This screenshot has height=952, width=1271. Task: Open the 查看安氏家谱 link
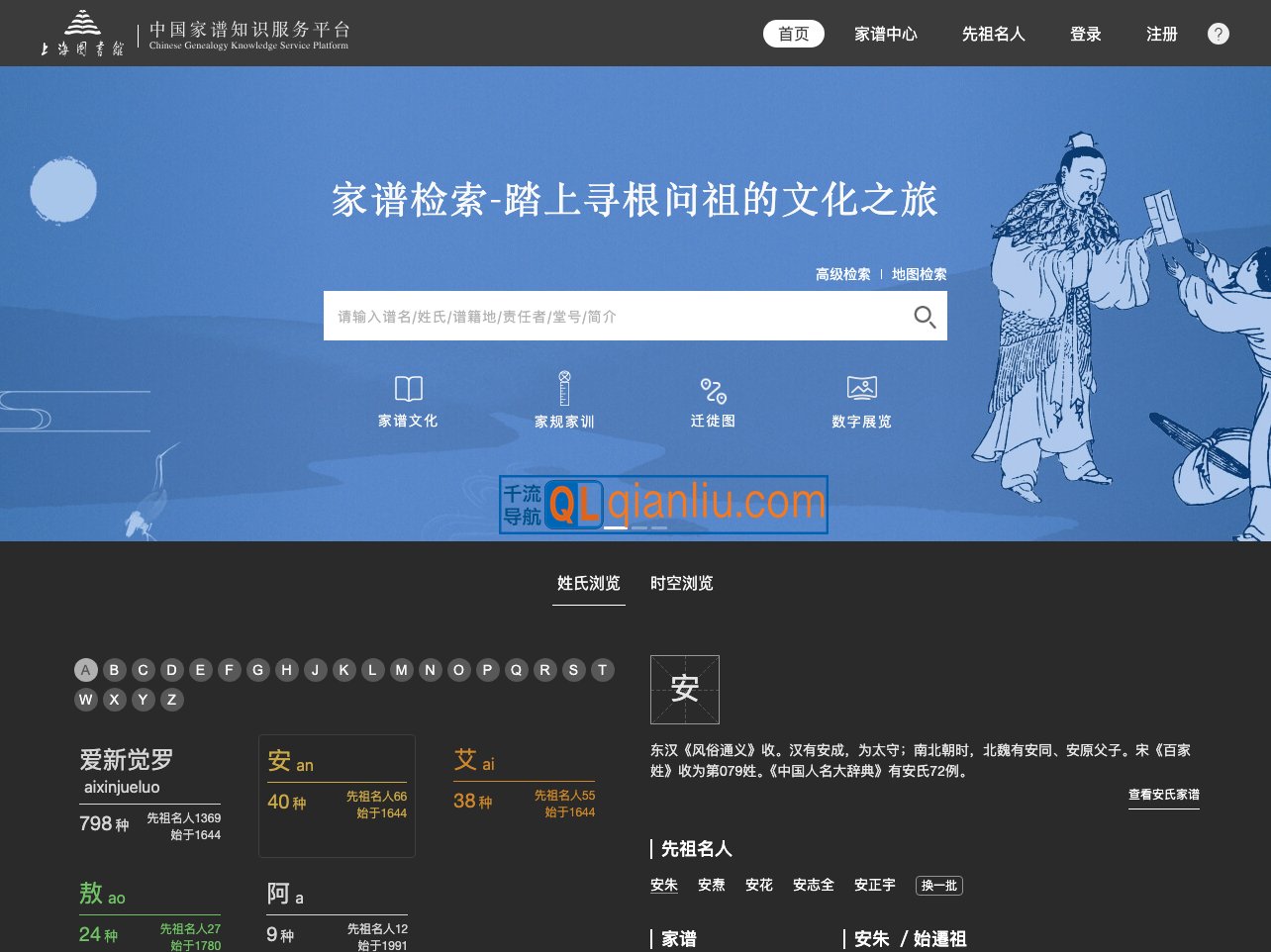coord(1163,794)
